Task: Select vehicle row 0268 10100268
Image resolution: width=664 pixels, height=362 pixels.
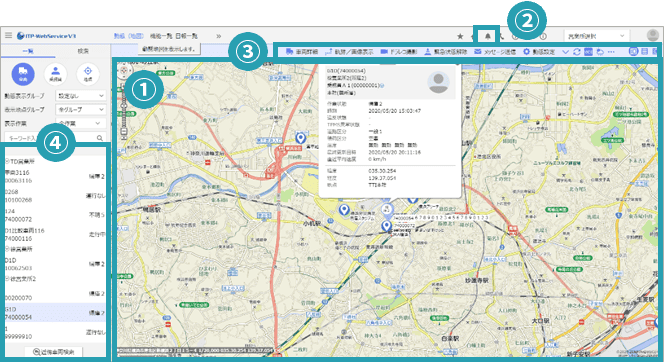Action: tap(55, 196)
